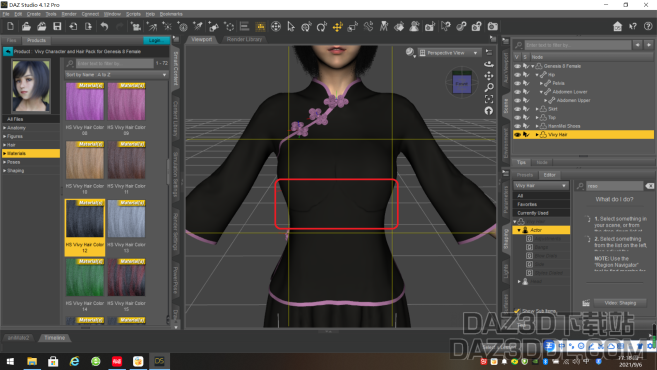Create new spotlight icon in toolbar
The image size is (657, 370).
click(198, 27)
